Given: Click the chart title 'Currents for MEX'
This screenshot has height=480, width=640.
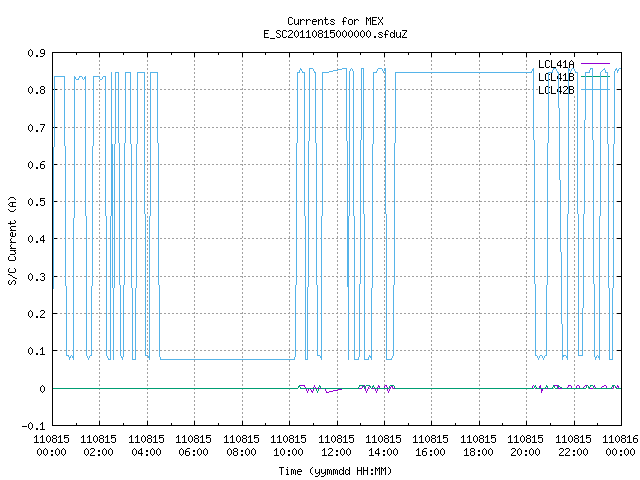Looking at the screenshot, I should (335, 21).
